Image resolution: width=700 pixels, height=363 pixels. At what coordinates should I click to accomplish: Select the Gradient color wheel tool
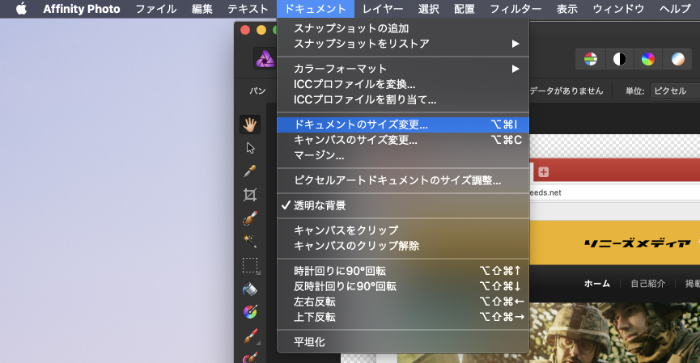(250, 312)
